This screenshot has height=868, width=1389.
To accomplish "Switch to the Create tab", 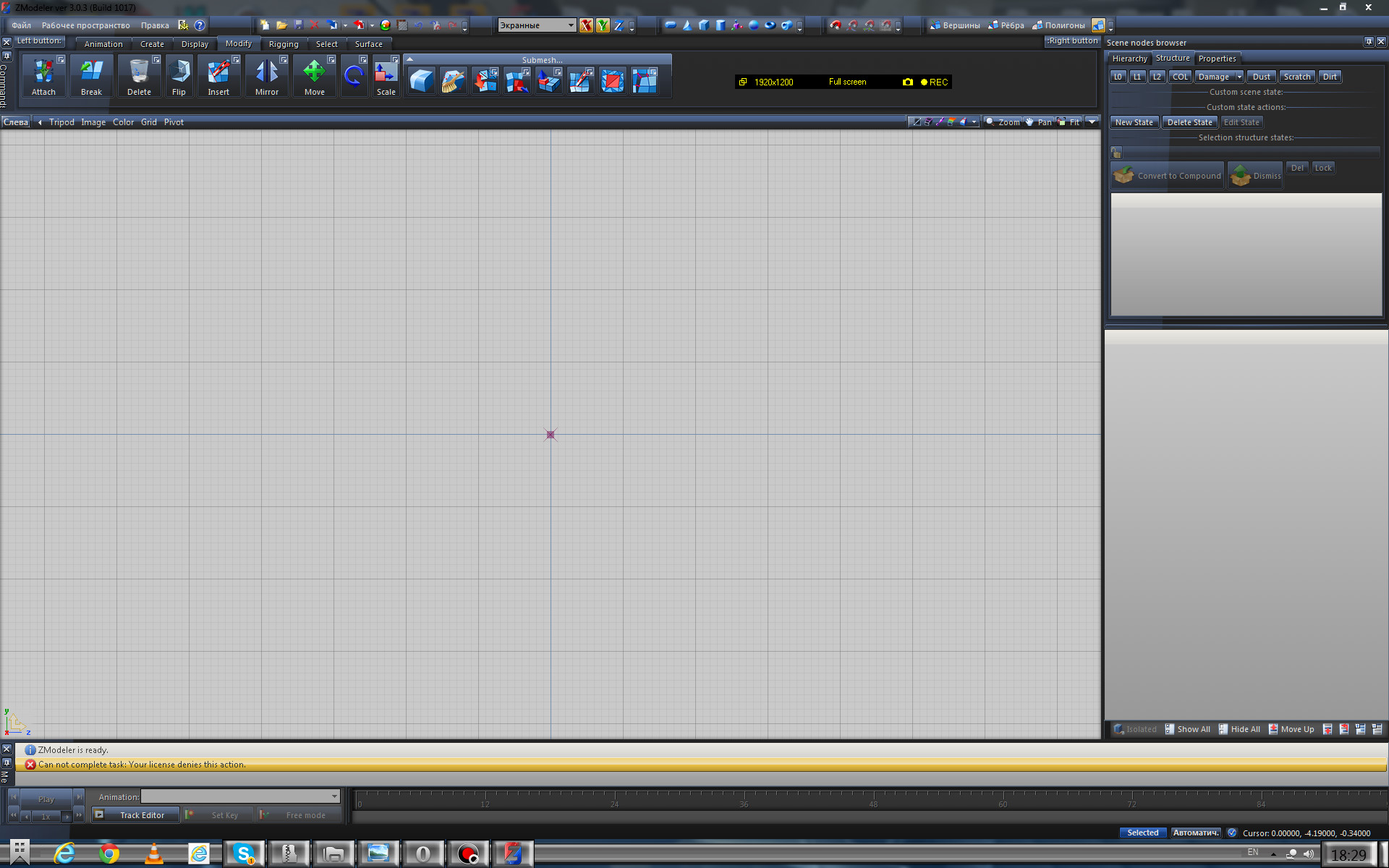I will pos(152,44).
